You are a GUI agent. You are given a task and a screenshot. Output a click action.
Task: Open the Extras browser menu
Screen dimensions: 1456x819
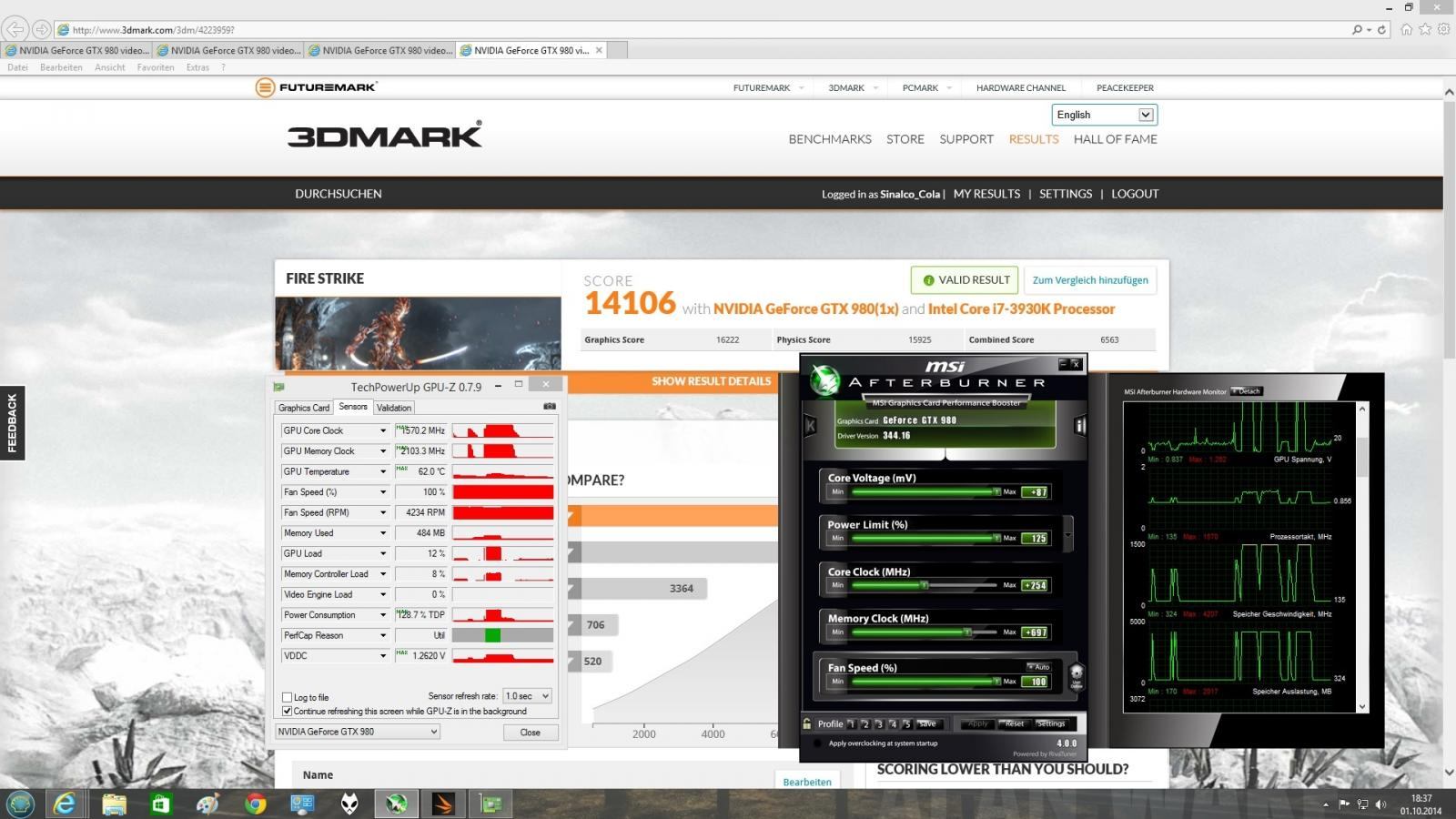pos(197,67)
